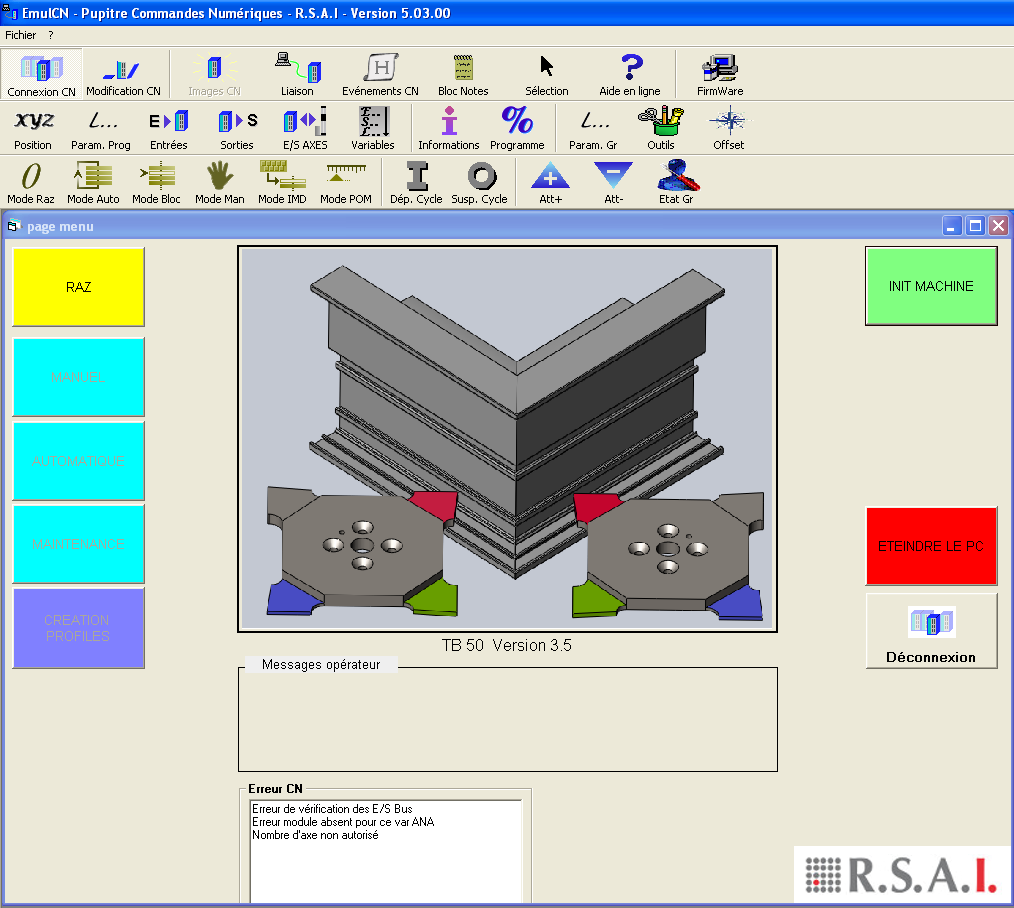Select "Nombre d'axe non autorisé" error line
The height and width of the screenshot is (908, 1014).
click(315, 835)
